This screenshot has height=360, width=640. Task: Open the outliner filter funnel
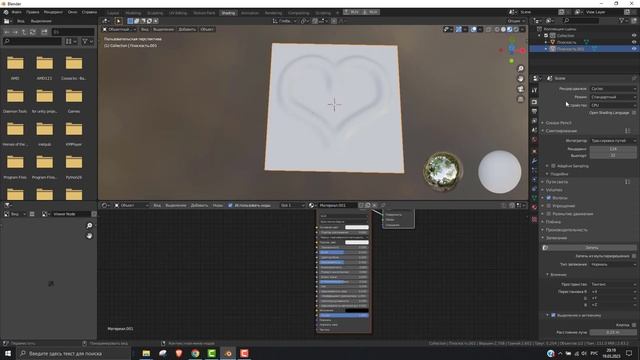622,20
